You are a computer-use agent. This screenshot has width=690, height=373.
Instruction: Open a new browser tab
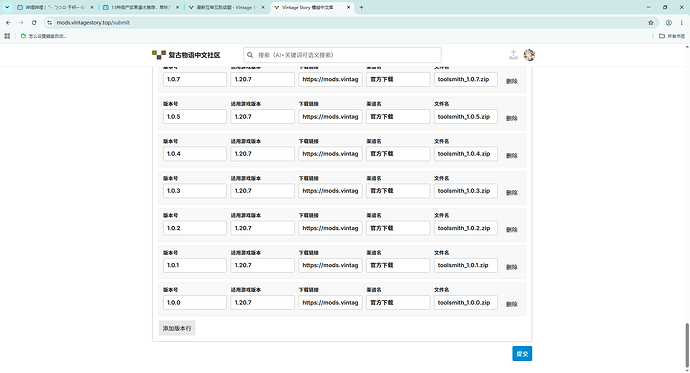coord(361,7)
